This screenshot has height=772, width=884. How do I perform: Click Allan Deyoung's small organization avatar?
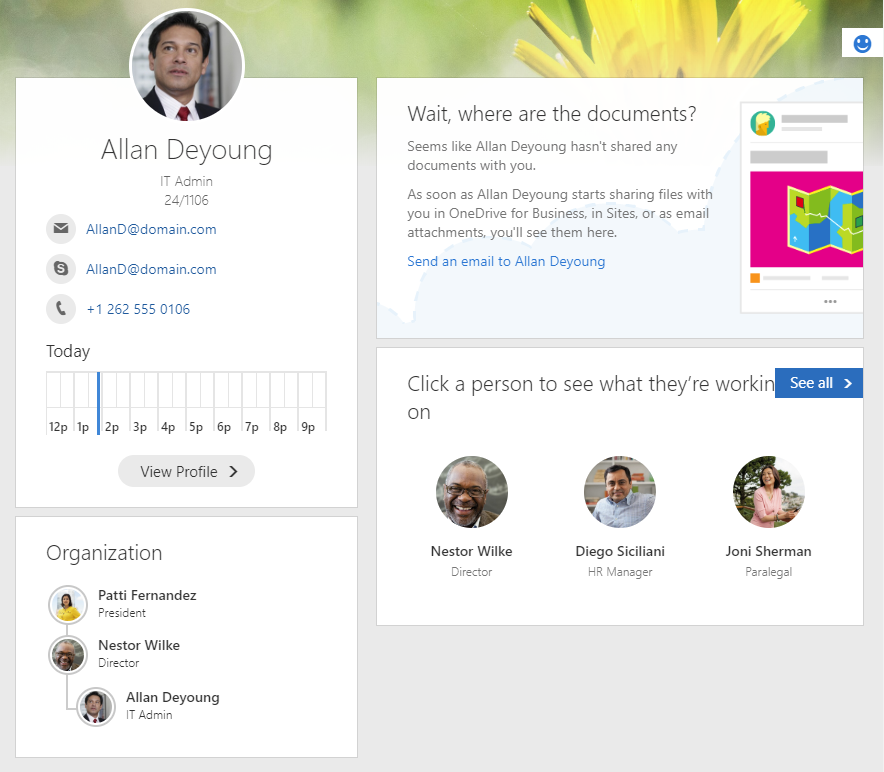[96, 707]
